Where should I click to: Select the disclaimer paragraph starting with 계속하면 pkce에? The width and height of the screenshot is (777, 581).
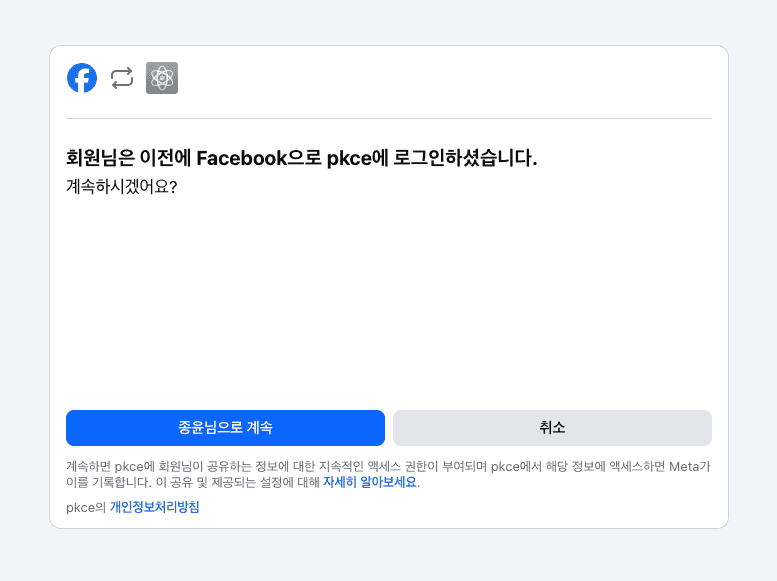click(388, 474)
